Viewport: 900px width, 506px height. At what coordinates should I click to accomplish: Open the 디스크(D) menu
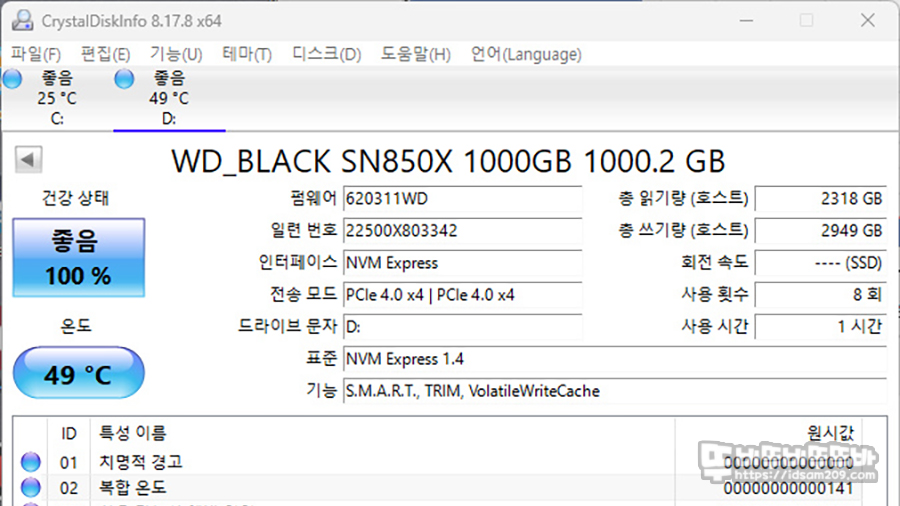click(x=327, y=55)
